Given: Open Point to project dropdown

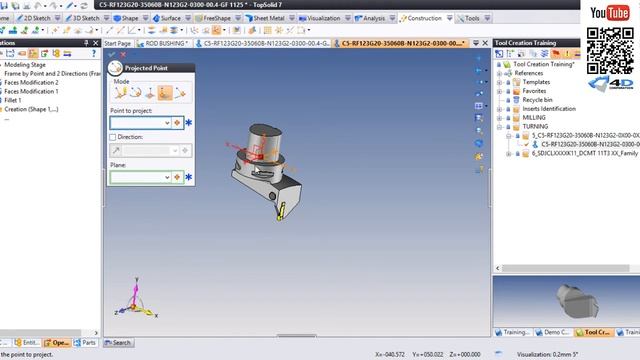Looking at the screenshot, I should [167, 123].
